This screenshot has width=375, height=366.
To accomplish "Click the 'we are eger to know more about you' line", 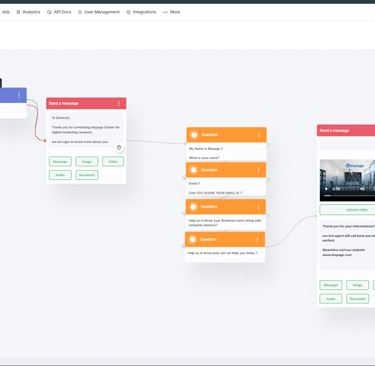I will point(80,142).
